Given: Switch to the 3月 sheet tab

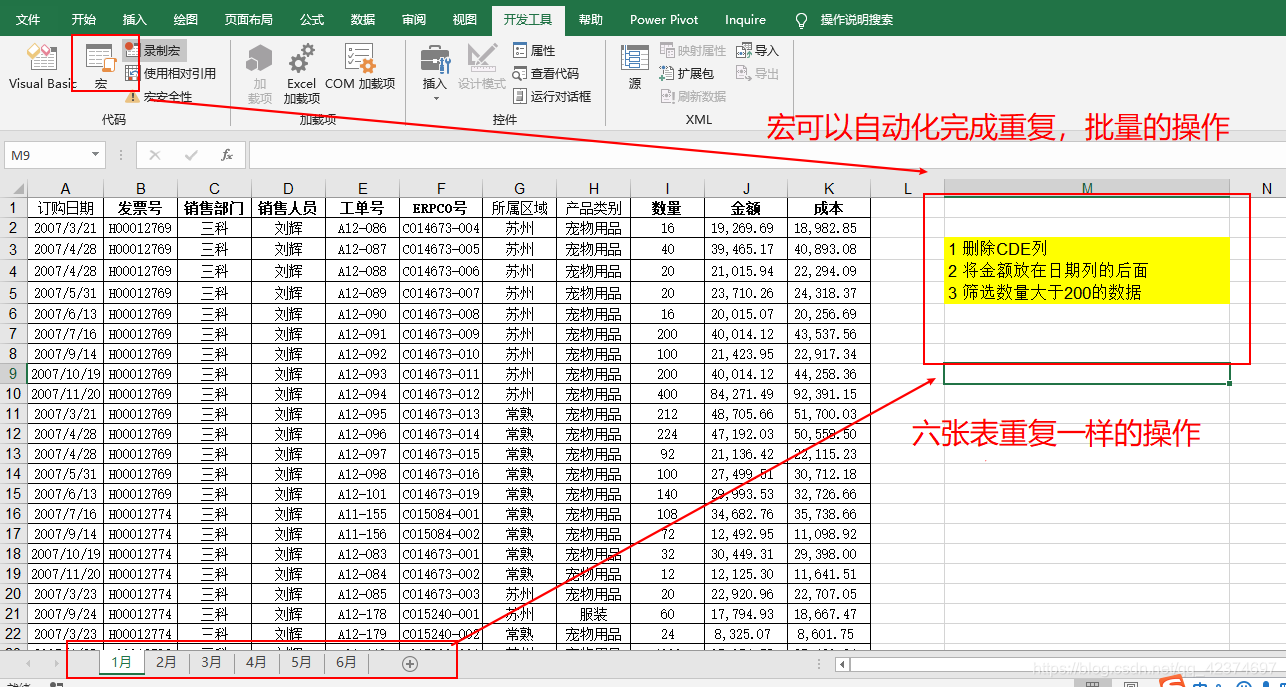Looking at the screenshot, I should pos(211,662).
